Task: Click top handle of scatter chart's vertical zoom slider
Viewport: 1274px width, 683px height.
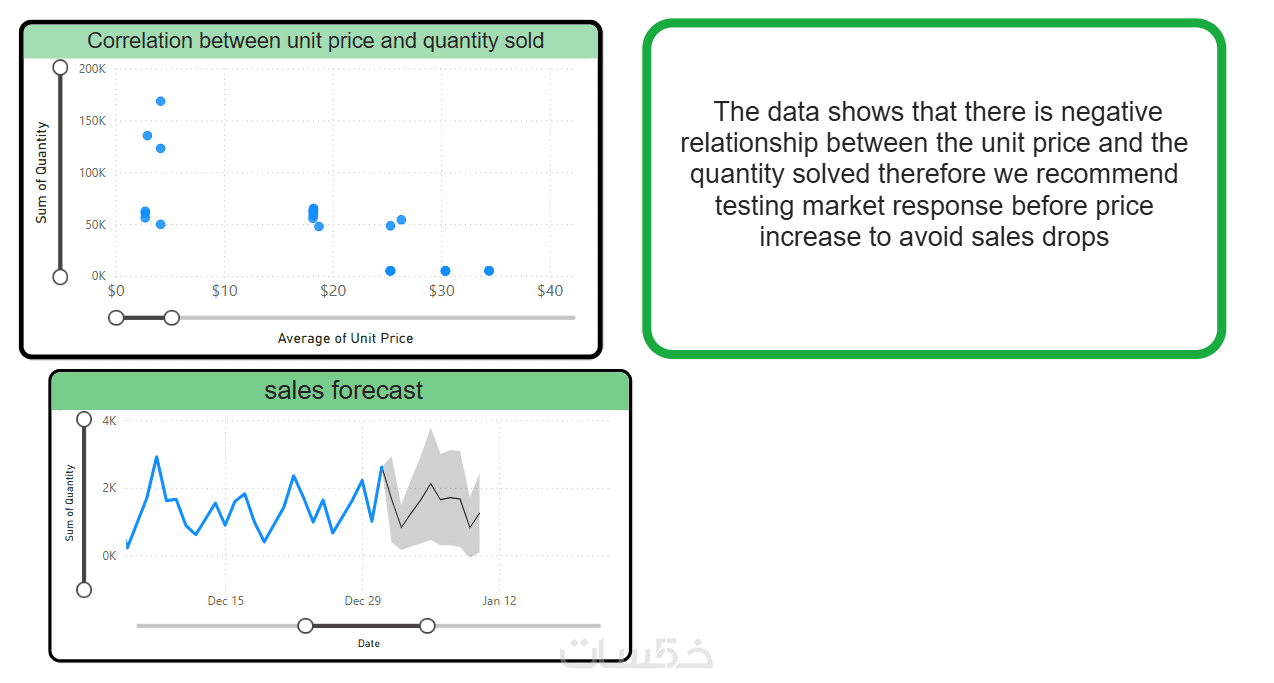Action: click(60, 67)
